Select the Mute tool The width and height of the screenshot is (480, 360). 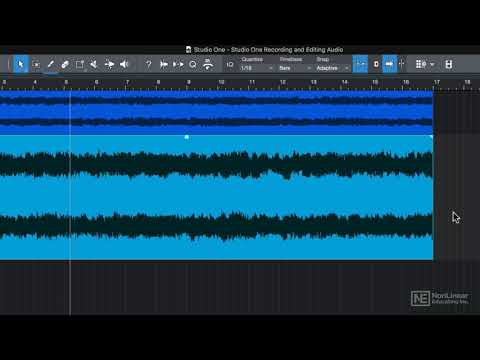point(94,64)
